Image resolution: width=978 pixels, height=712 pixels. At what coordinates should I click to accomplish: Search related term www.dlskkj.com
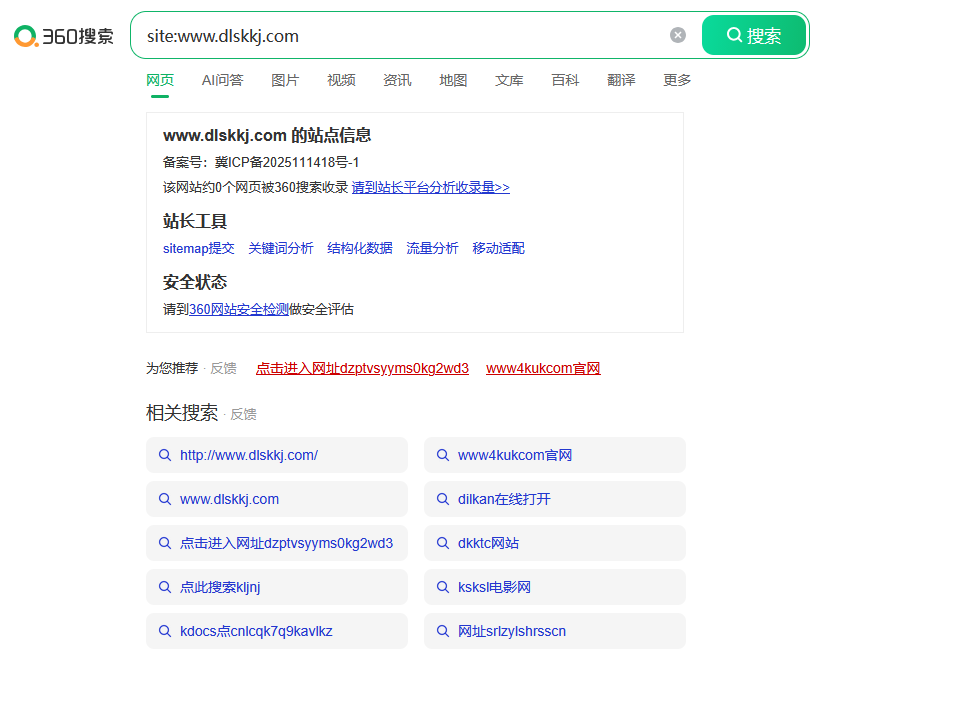[x=277, y=499]
